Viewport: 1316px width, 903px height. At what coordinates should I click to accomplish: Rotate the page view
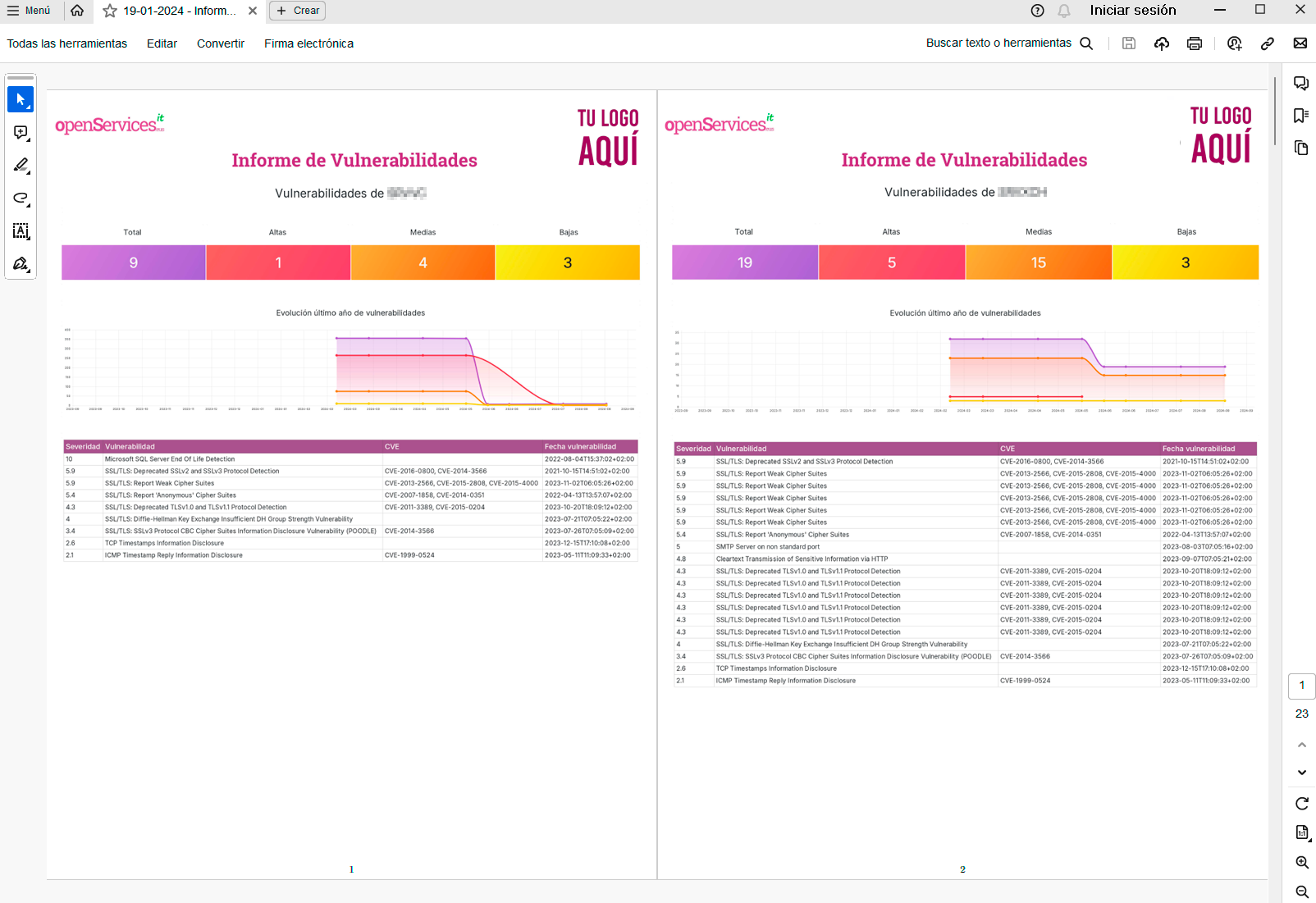click(1302, 804)
